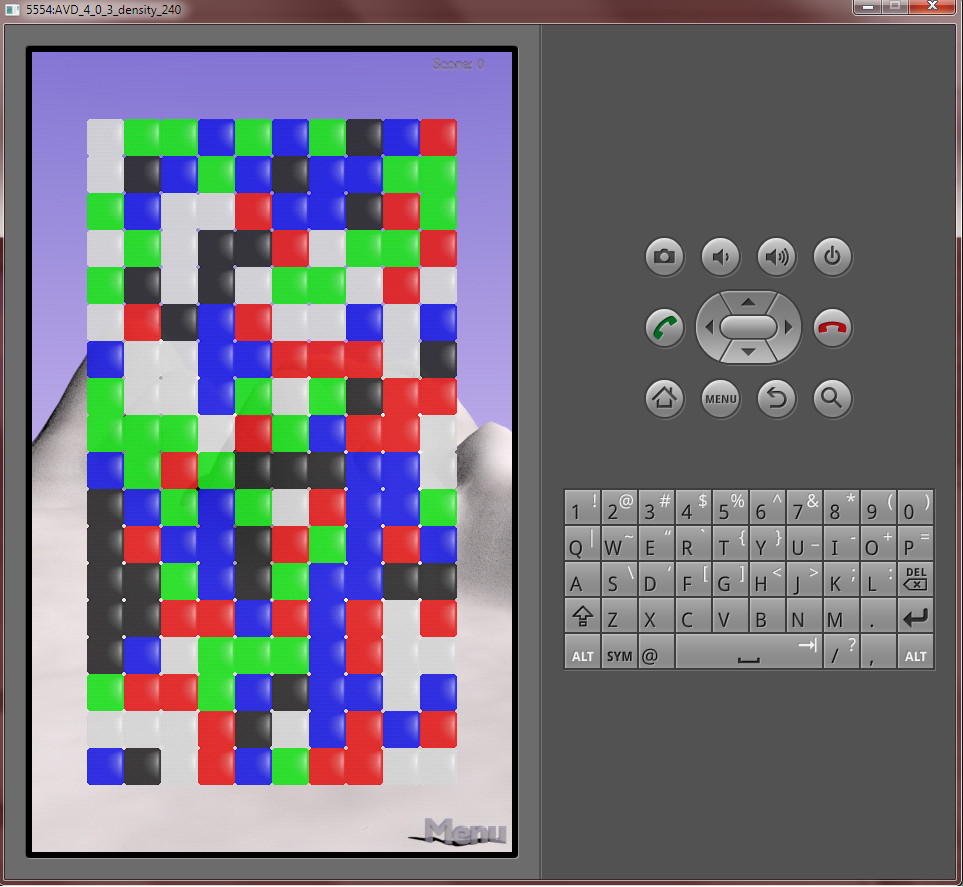Click the number 1 key

582,507
